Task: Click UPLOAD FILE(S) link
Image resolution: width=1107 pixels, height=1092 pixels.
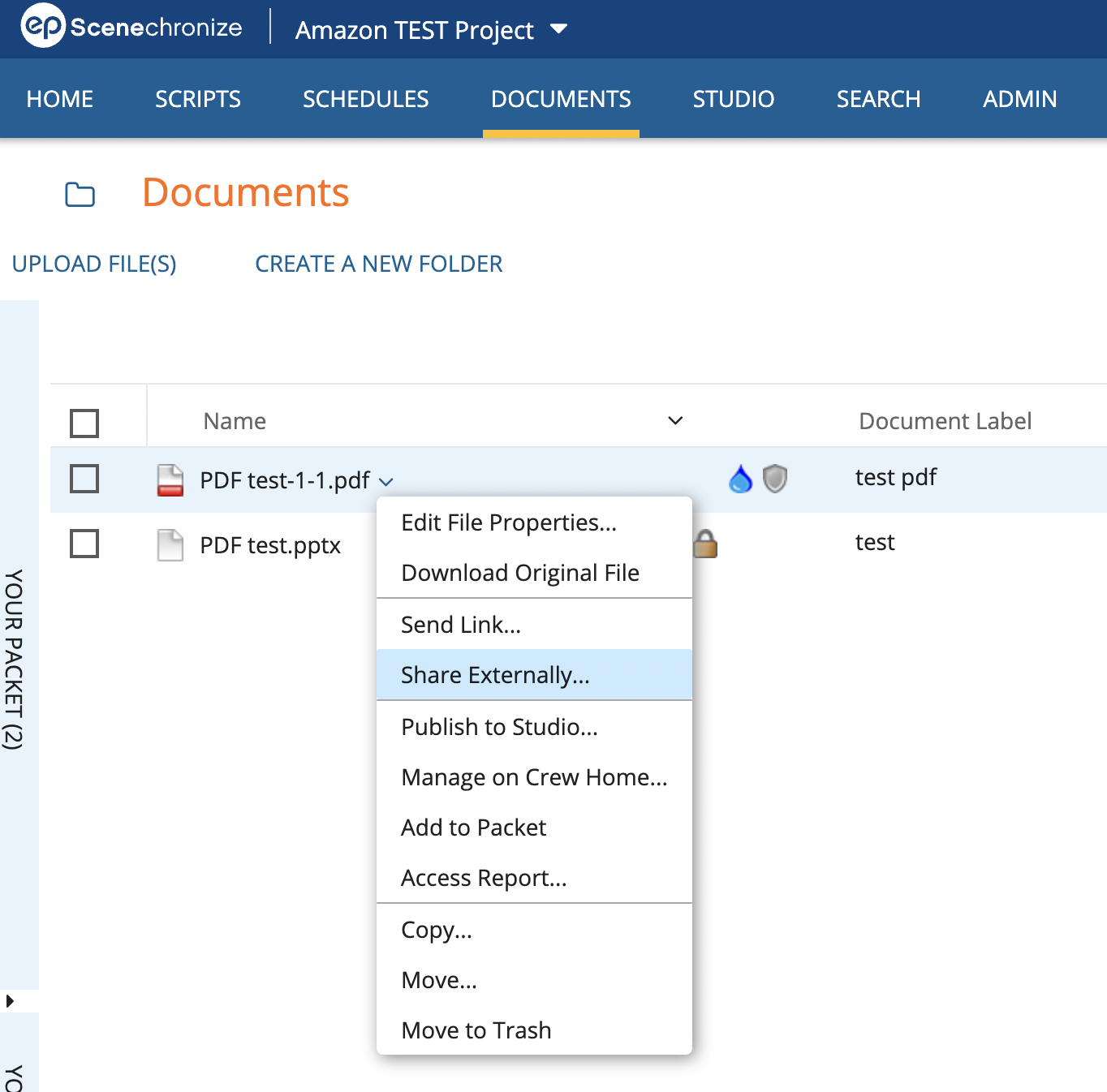Action: pos(94,264)
